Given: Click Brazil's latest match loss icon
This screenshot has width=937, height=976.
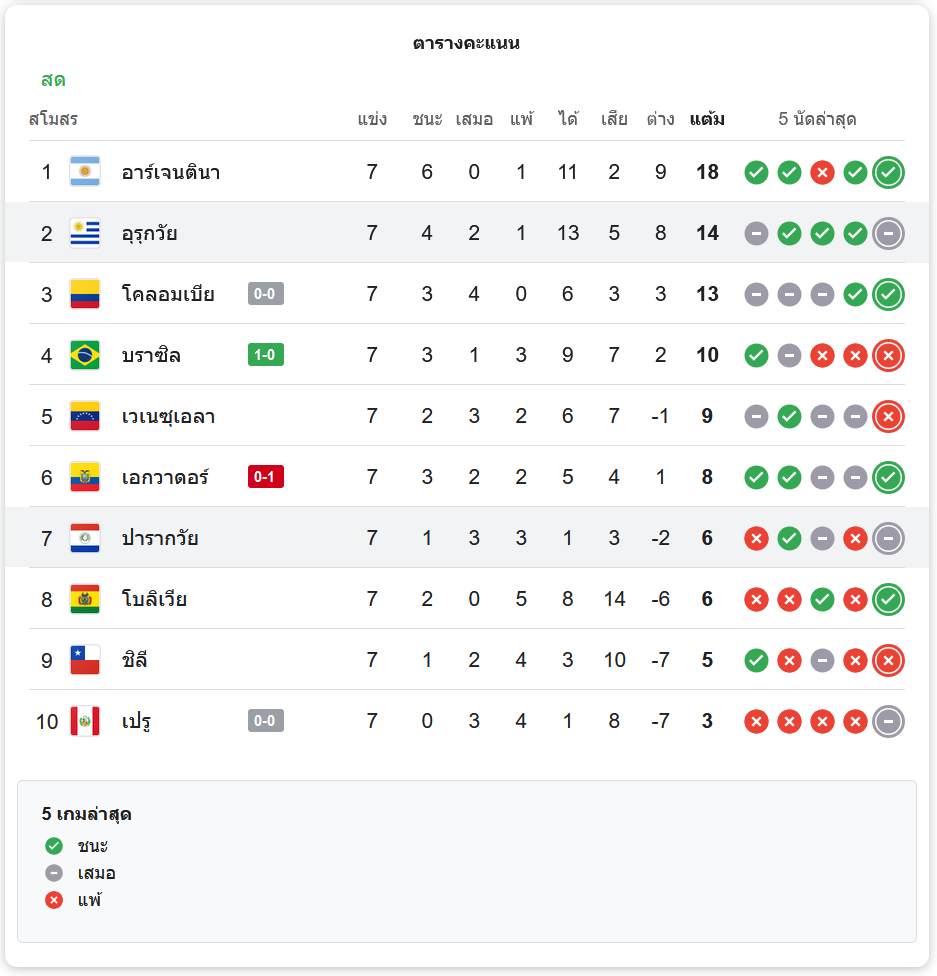Looking at the screenshot, I should [x=888, y=355].
